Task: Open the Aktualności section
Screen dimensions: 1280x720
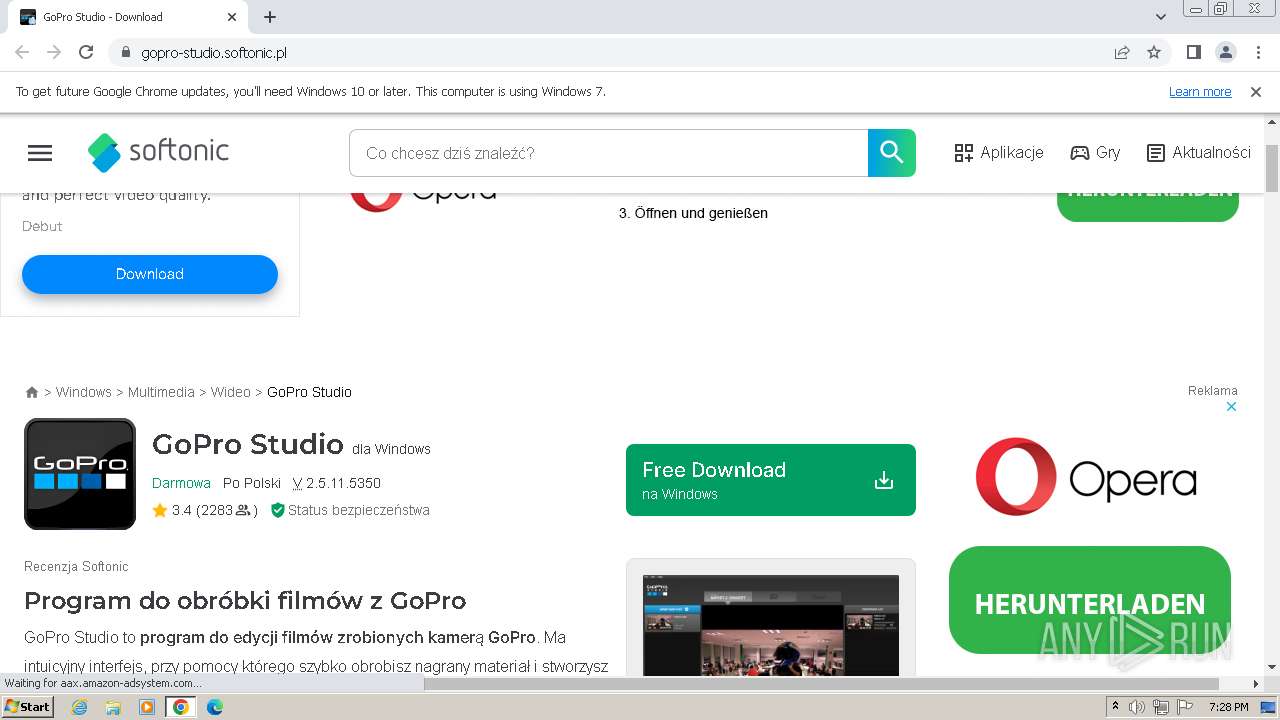Action: pos(1199,153)
